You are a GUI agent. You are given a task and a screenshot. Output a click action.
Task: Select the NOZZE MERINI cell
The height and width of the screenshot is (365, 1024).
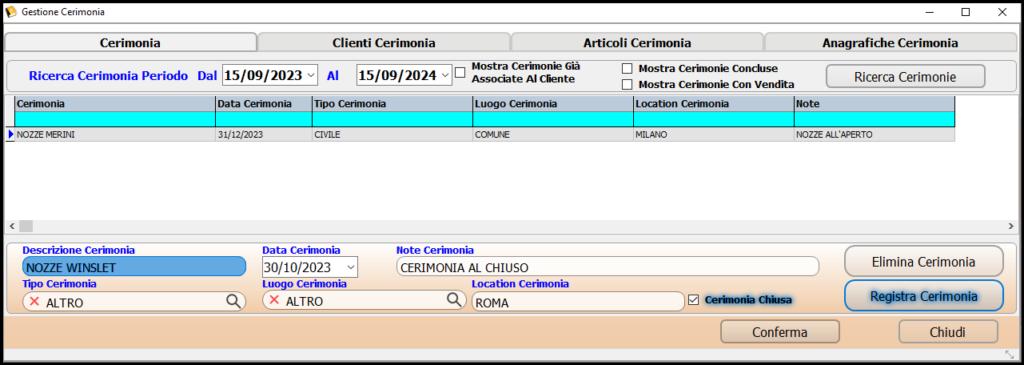click(115, 135)
